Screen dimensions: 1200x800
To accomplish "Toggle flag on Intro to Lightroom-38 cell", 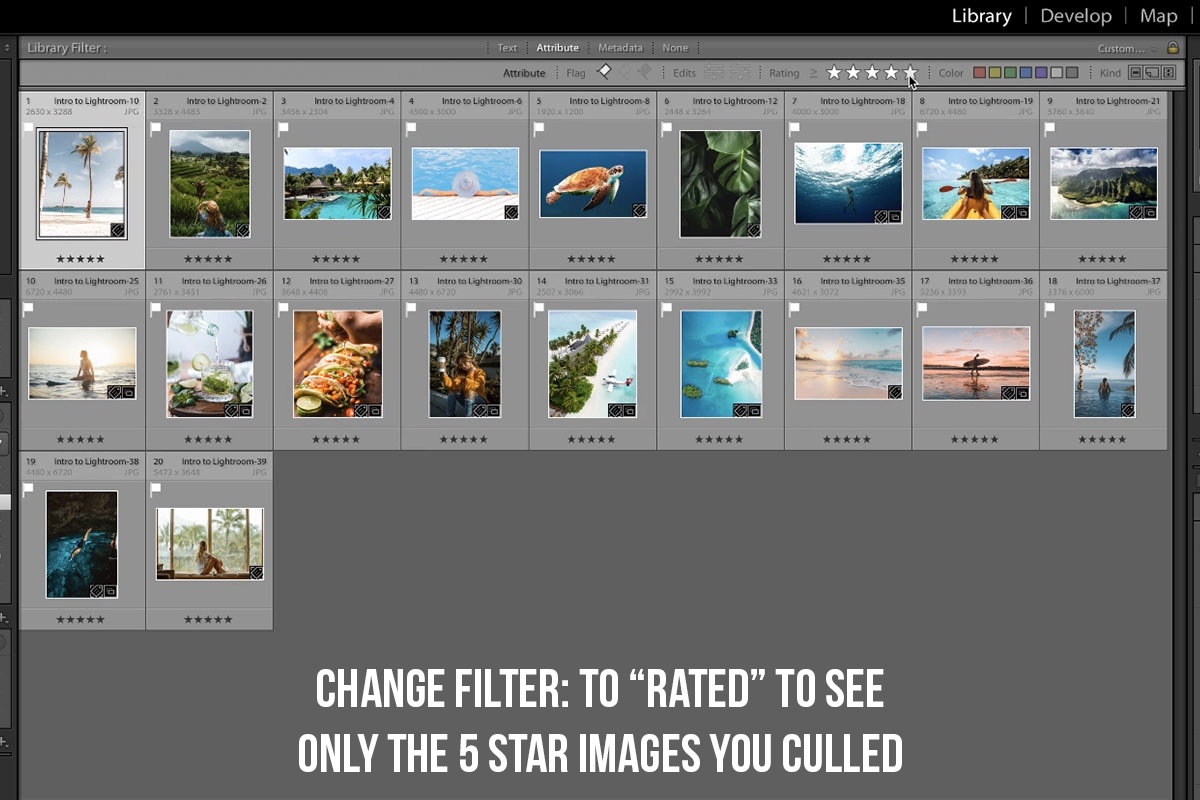I will (28, 489).
